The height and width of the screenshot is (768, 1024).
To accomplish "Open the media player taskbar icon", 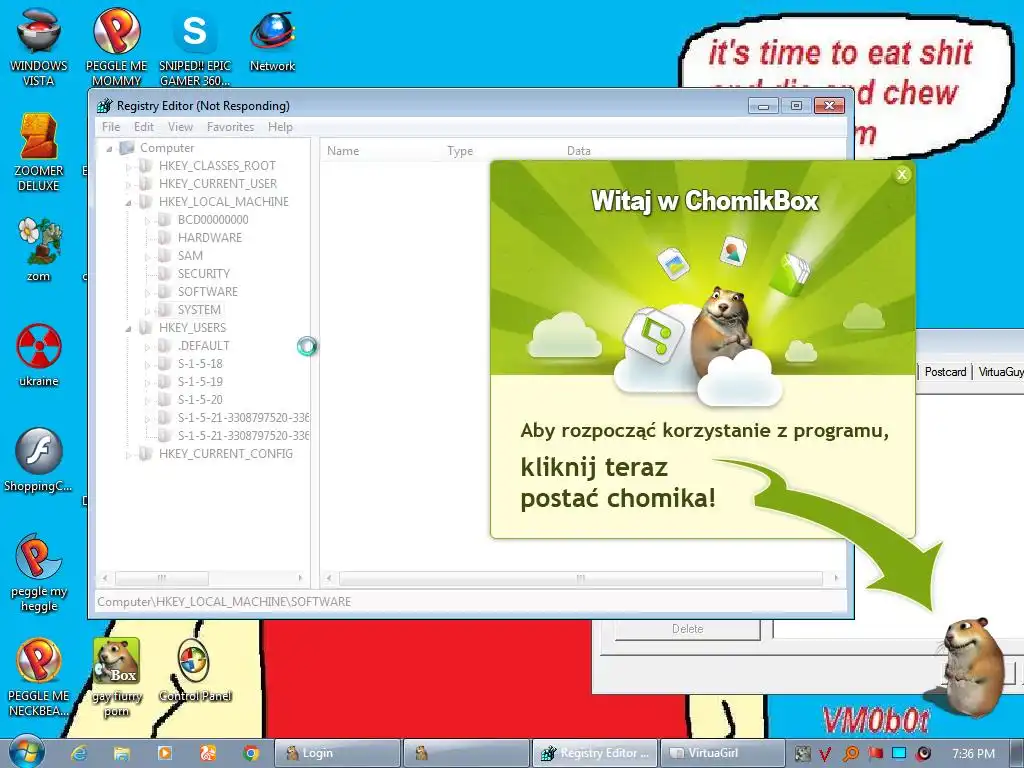I will 165,753.
